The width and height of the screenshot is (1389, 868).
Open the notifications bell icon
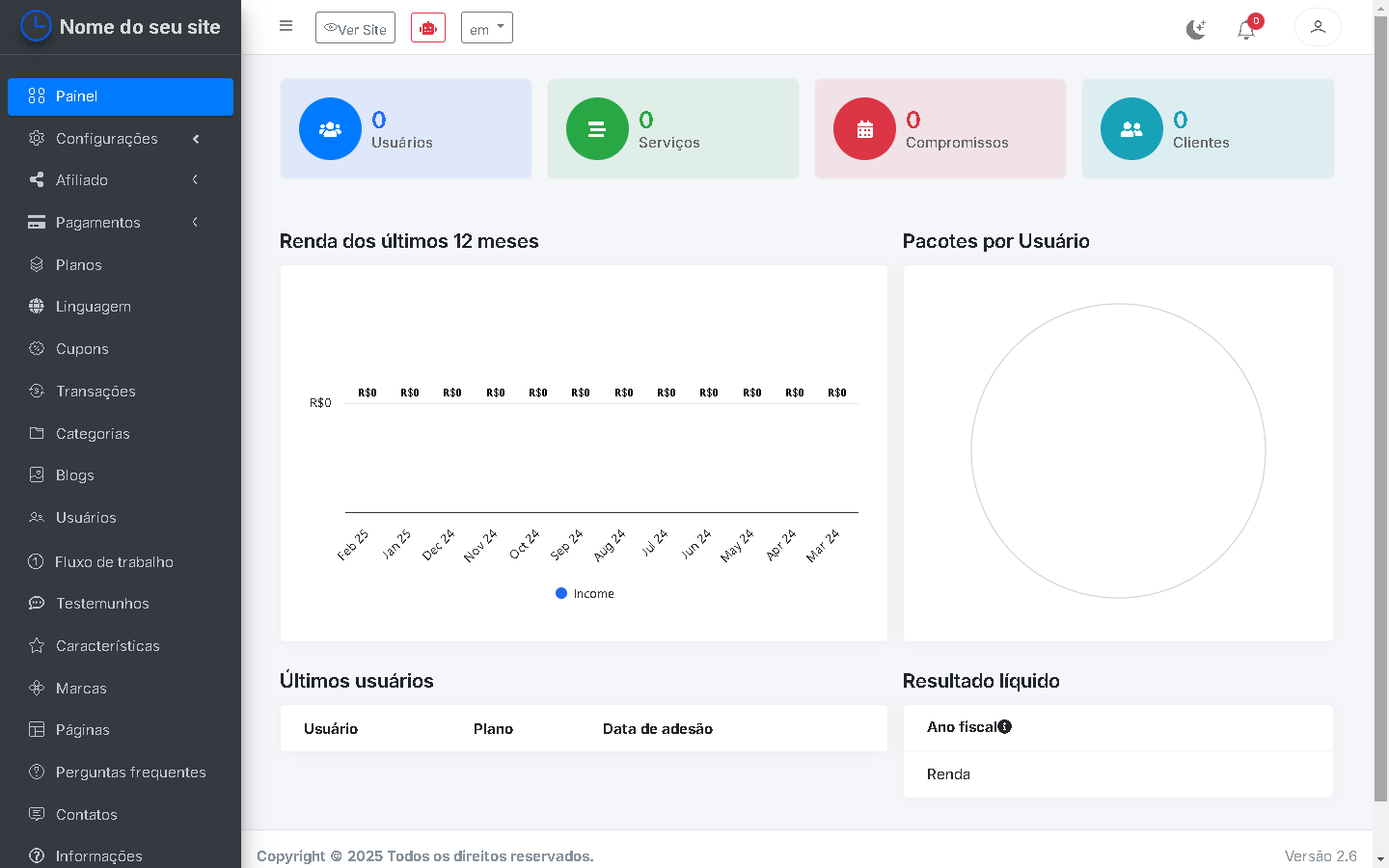click(1246, 30)
